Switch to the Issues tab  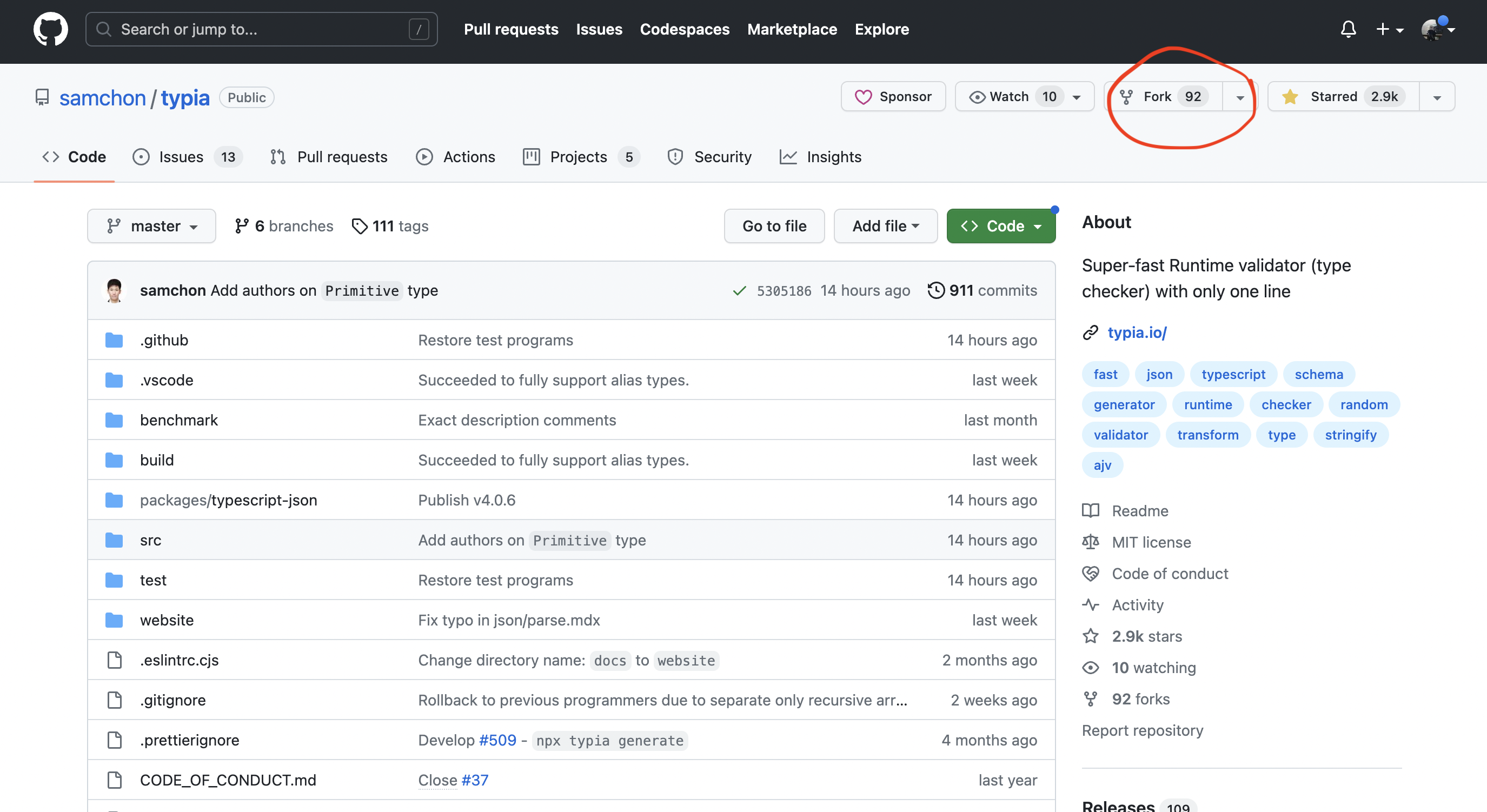click(181, 157)
